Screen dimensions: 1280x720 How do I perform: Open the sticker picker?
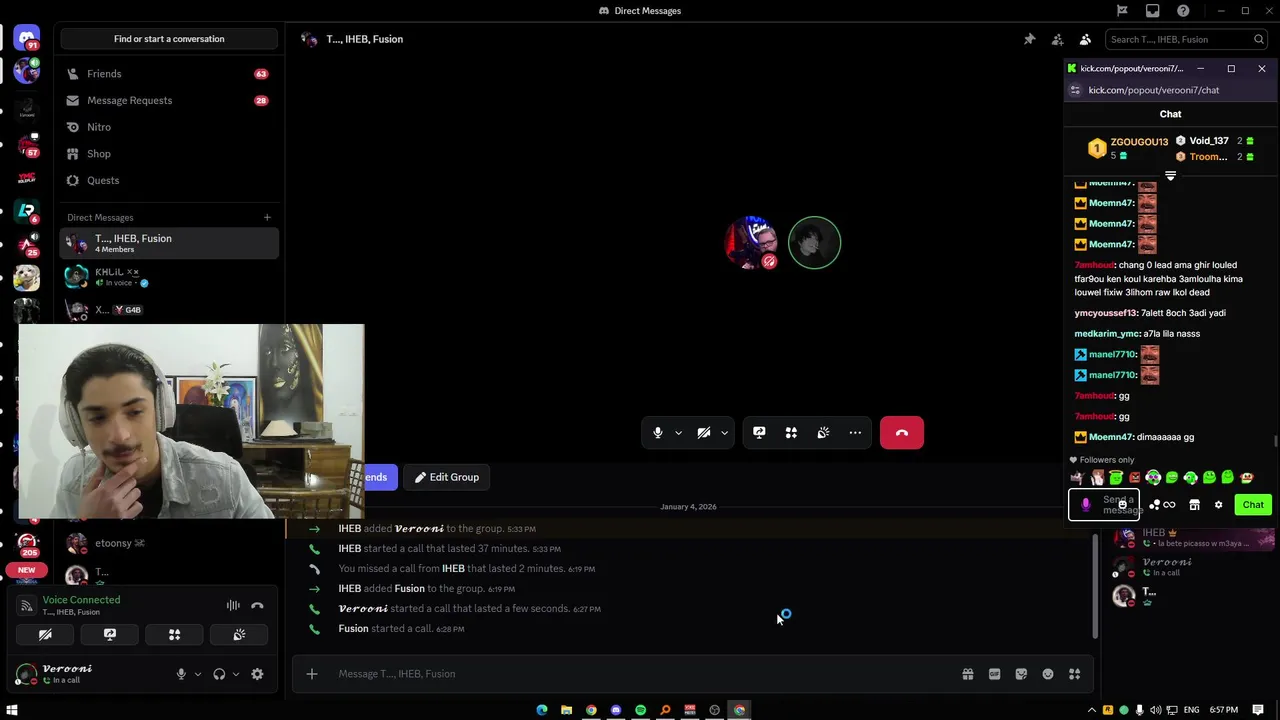coord(1021,674)
